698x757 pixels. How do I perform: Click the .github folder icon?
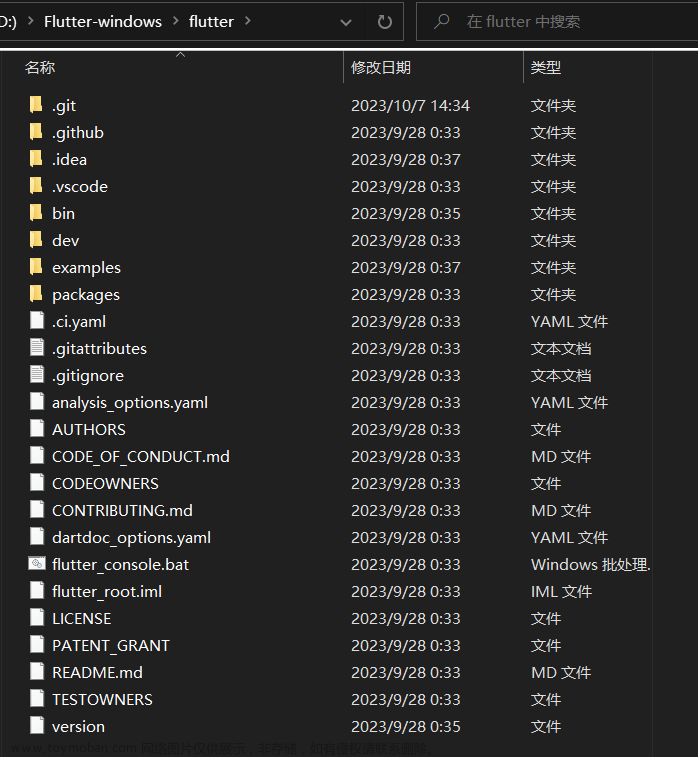[36, 132]
